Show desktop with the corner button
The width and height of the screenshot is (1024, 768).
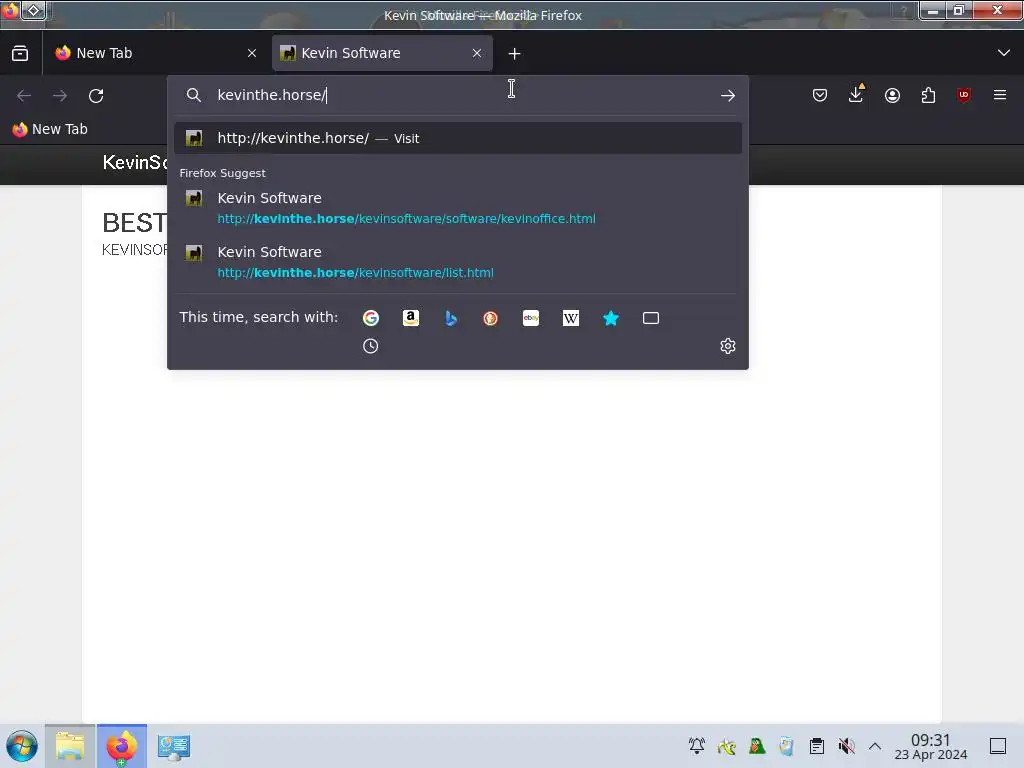coord(998,746)
